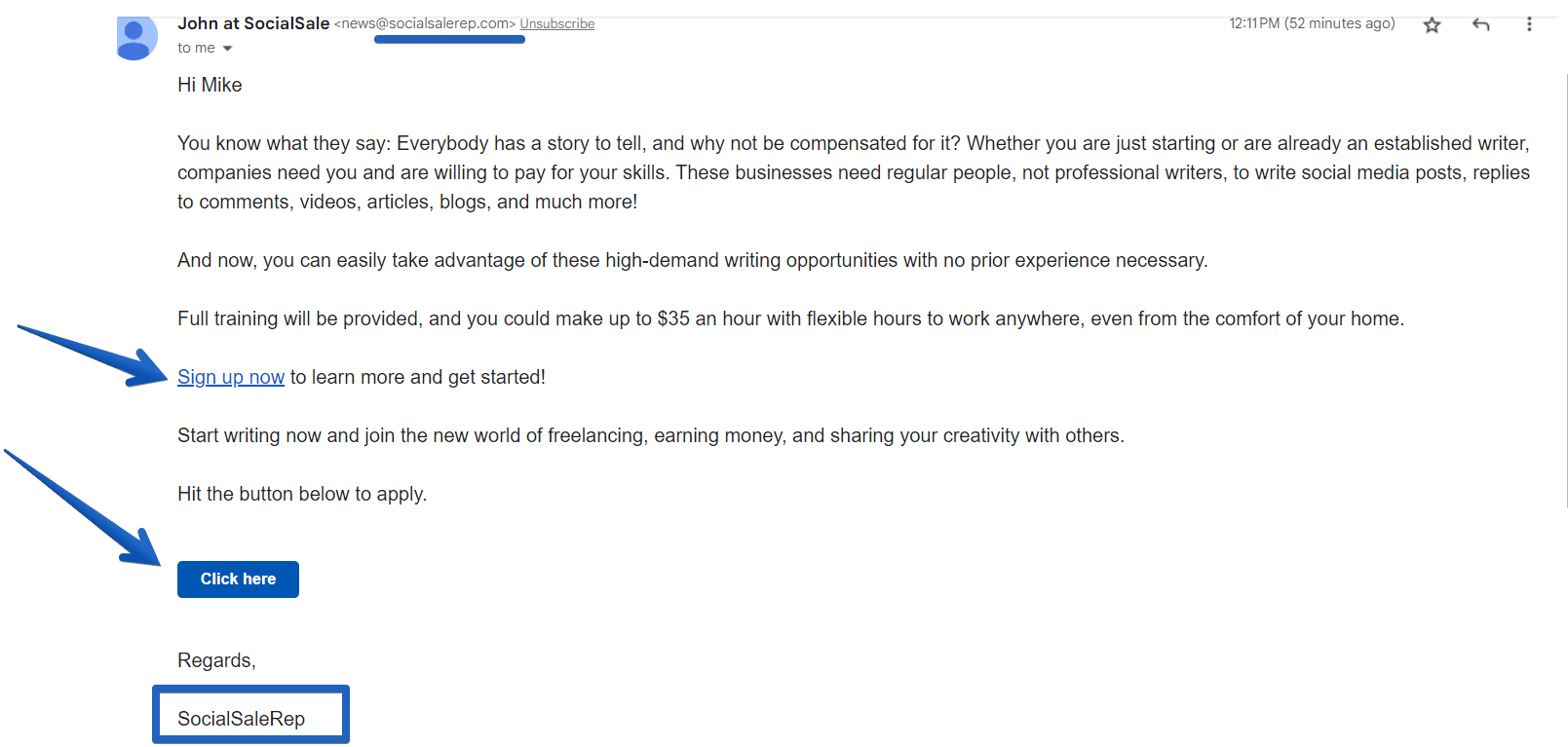Image resolution: width=1568 pixels, height=747 pixels.
Task: Click the news@socialsalerep.com address
Action: pyautogui.click(x=425, y=23)
